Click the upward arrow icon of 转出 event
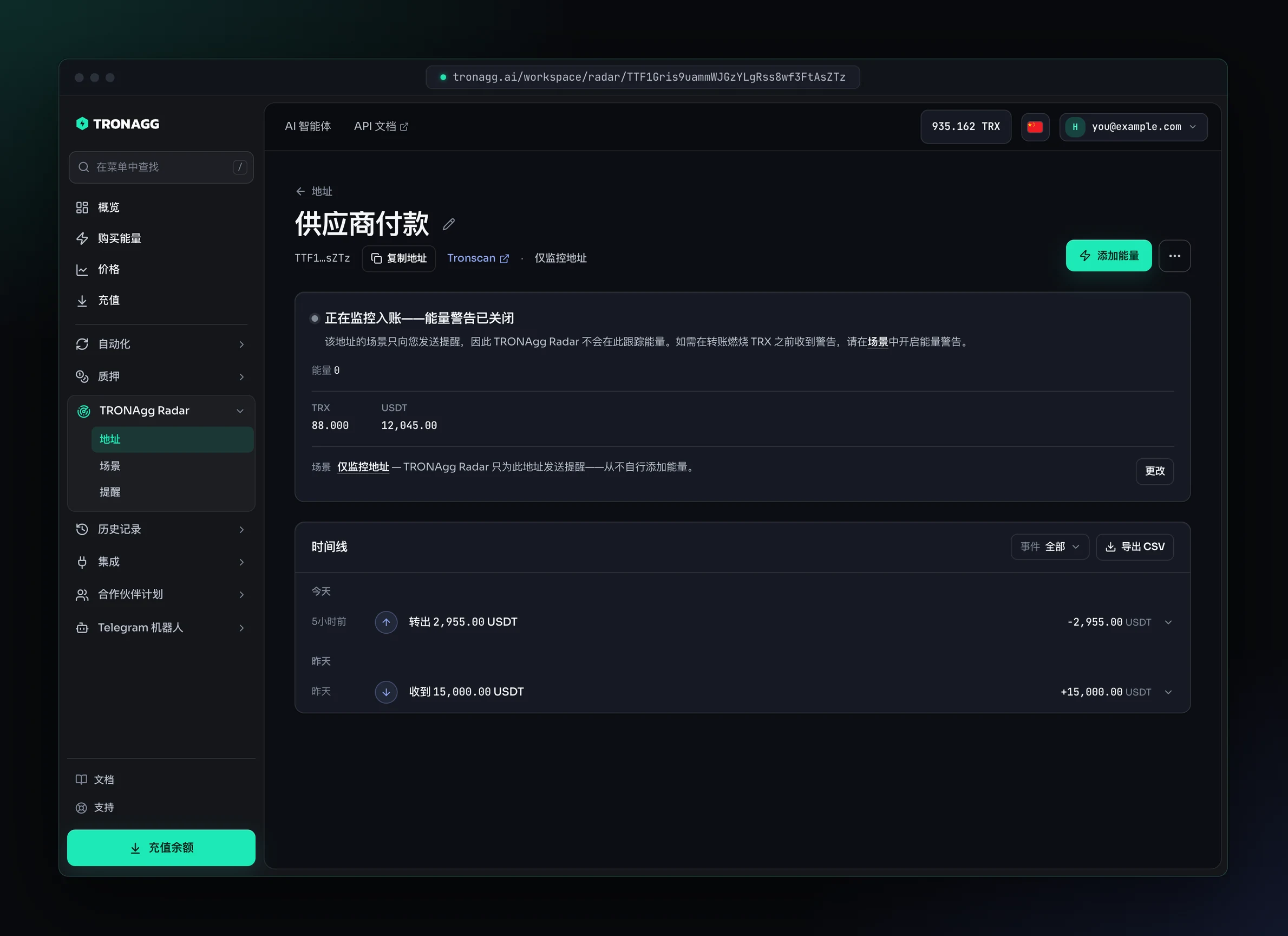Viewport: 1288px width, 936px height. coord(385,622)
